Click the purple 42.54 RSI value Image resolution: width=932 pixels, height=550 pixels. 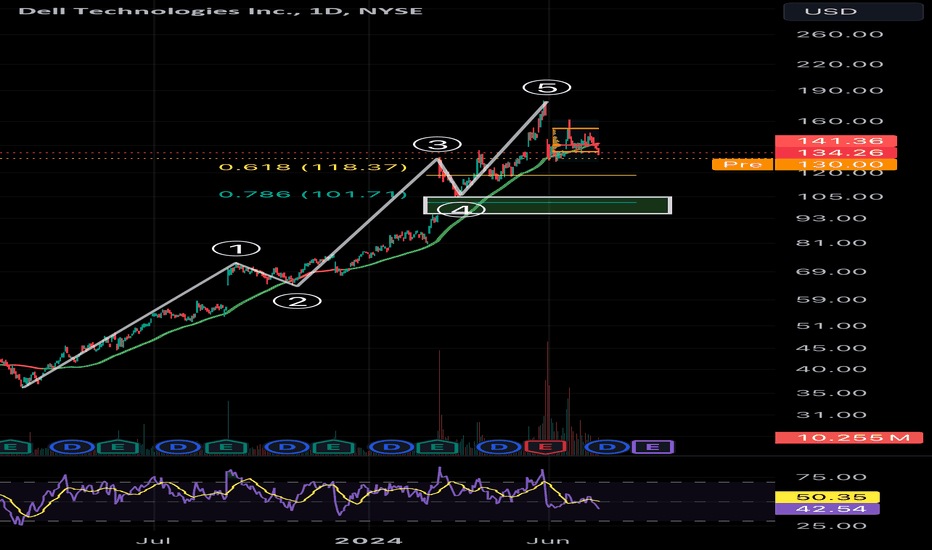[827, 509]
